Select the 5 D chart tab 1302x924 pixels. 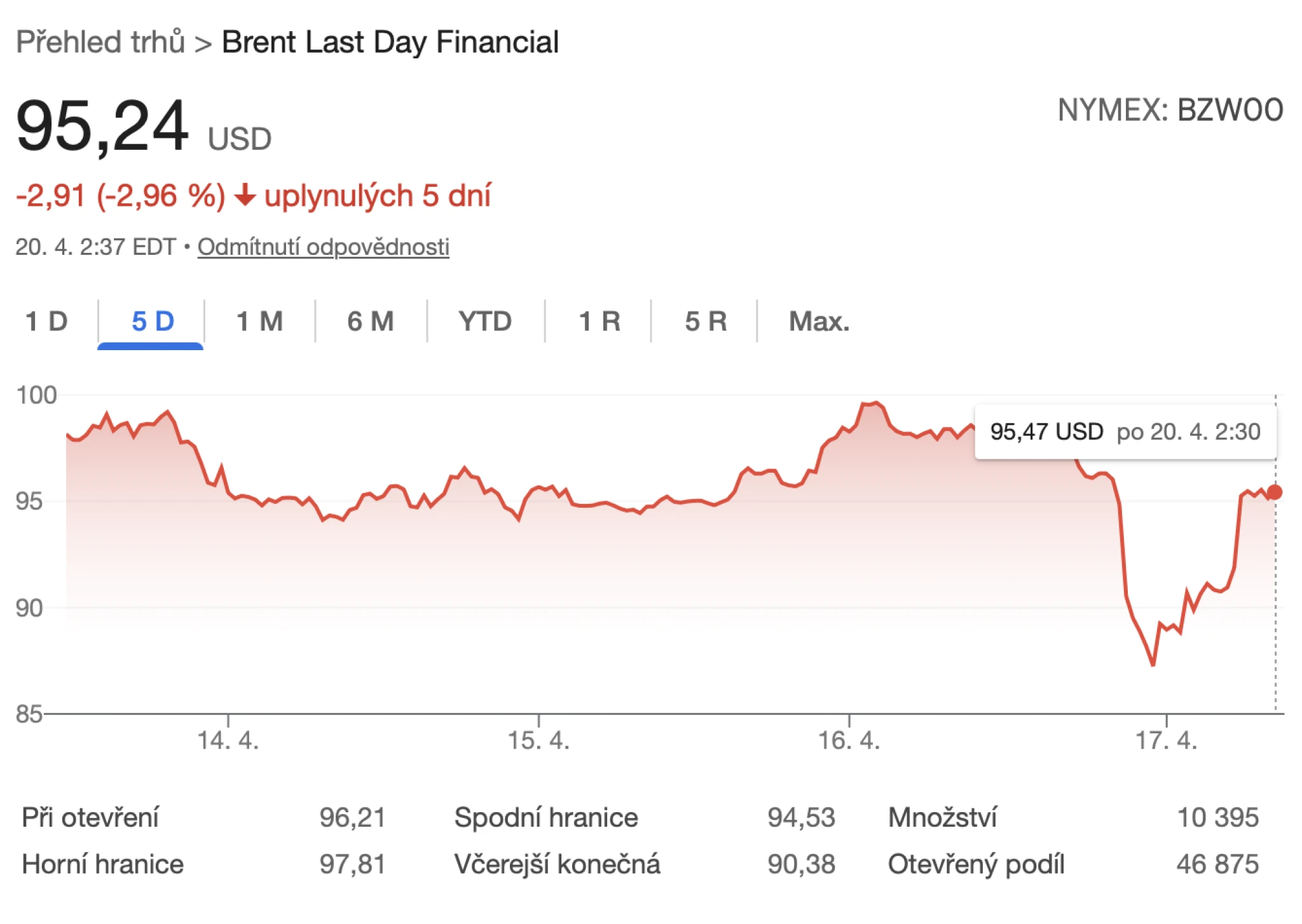coord(153,322)
